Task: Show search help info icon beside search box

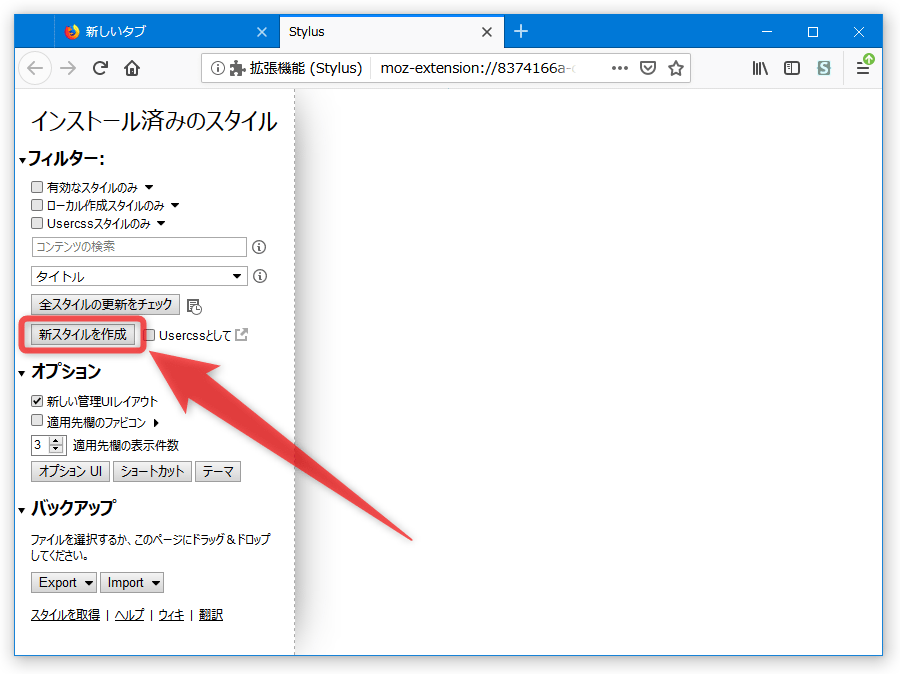Action: [259, 247]
